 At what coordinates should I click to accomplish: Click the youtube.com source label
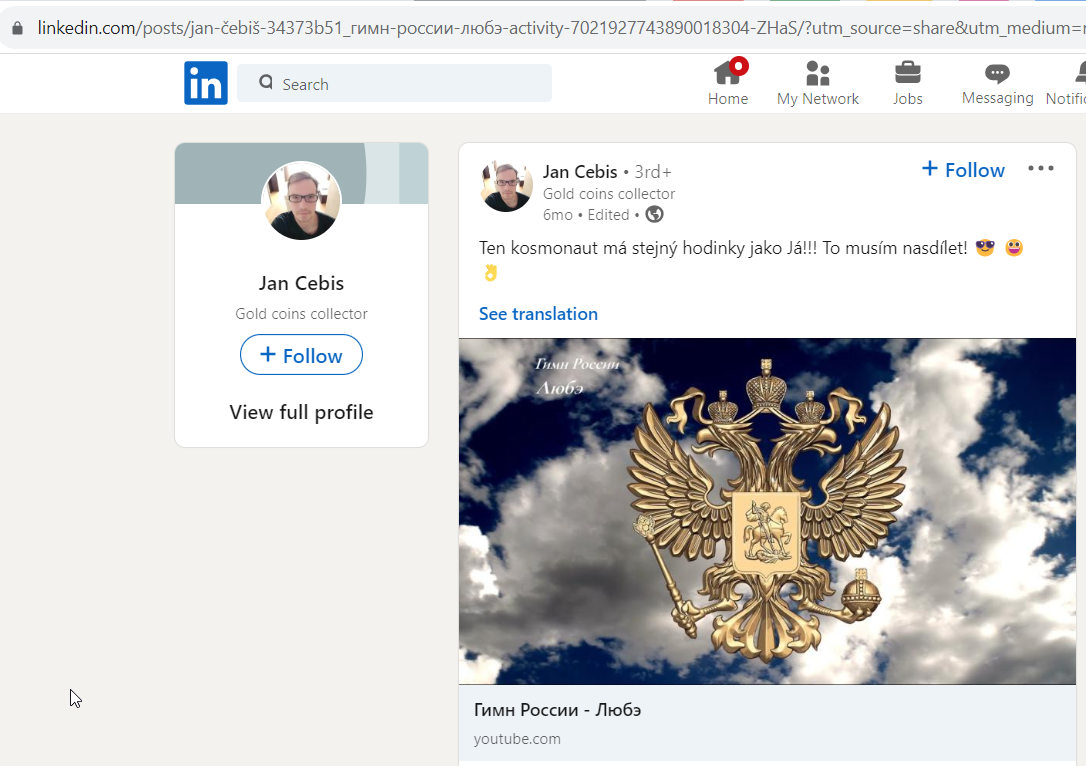point(517,739)
